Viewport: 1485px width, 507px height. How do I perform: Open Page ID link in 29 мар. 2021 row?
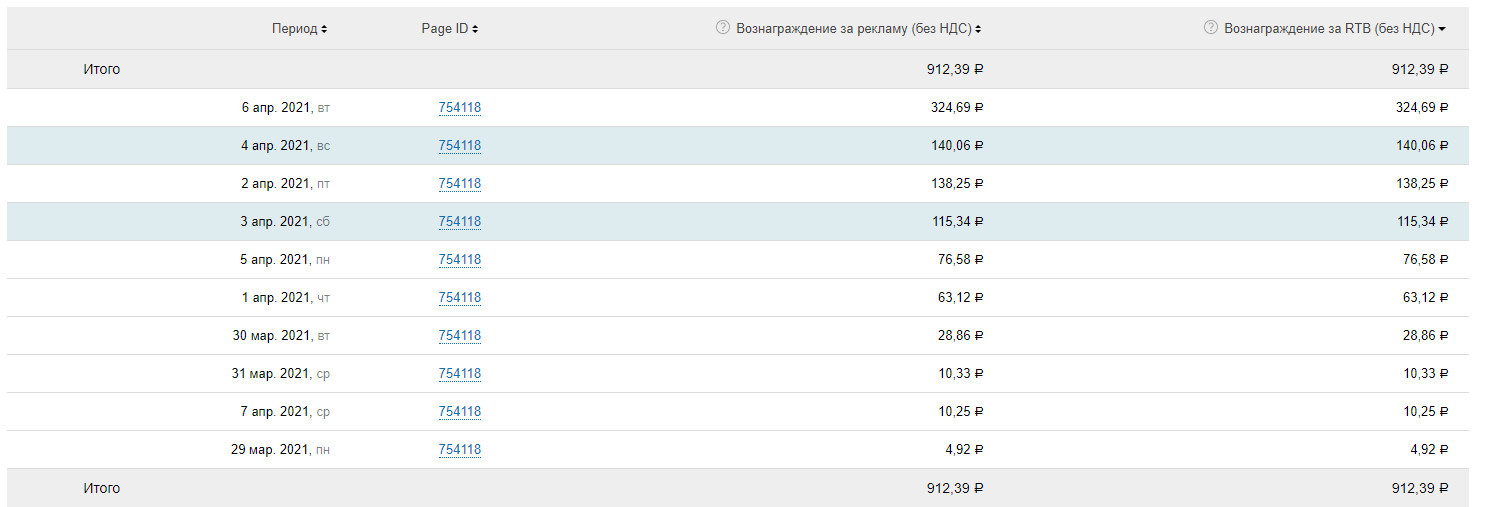459,450
